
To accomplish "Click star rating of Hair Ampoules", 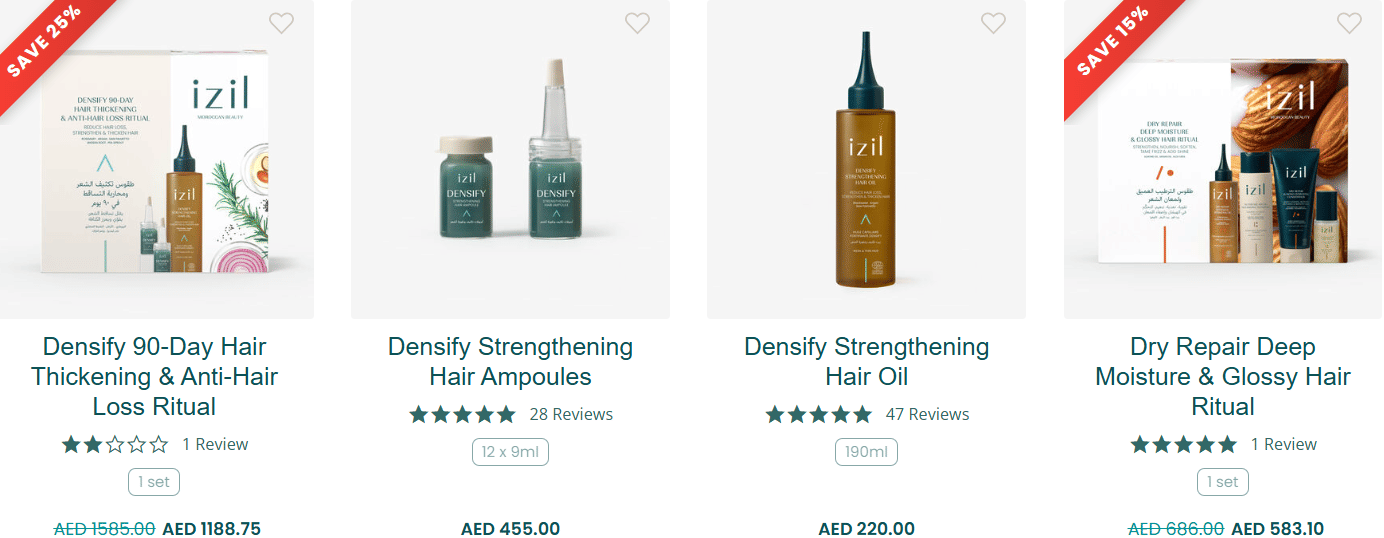I will click(462, 414).
